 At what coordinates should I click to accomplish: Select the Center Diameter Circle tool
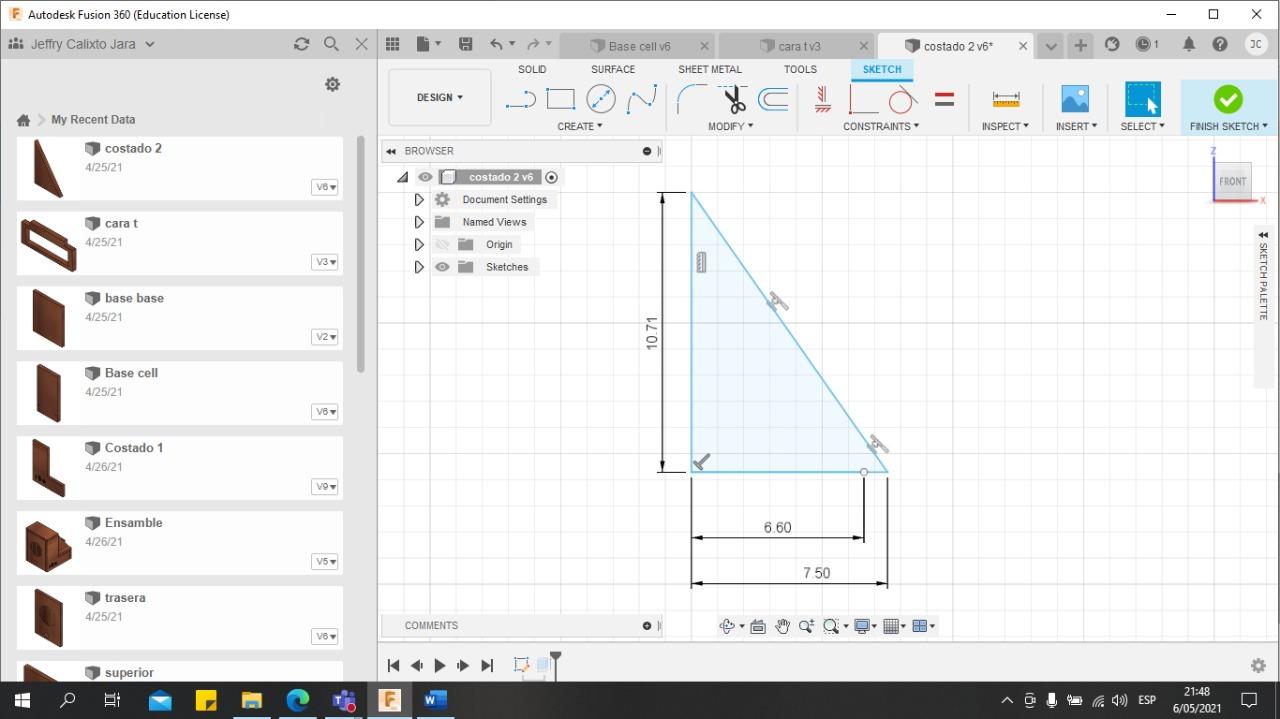[x=600, y=99]
